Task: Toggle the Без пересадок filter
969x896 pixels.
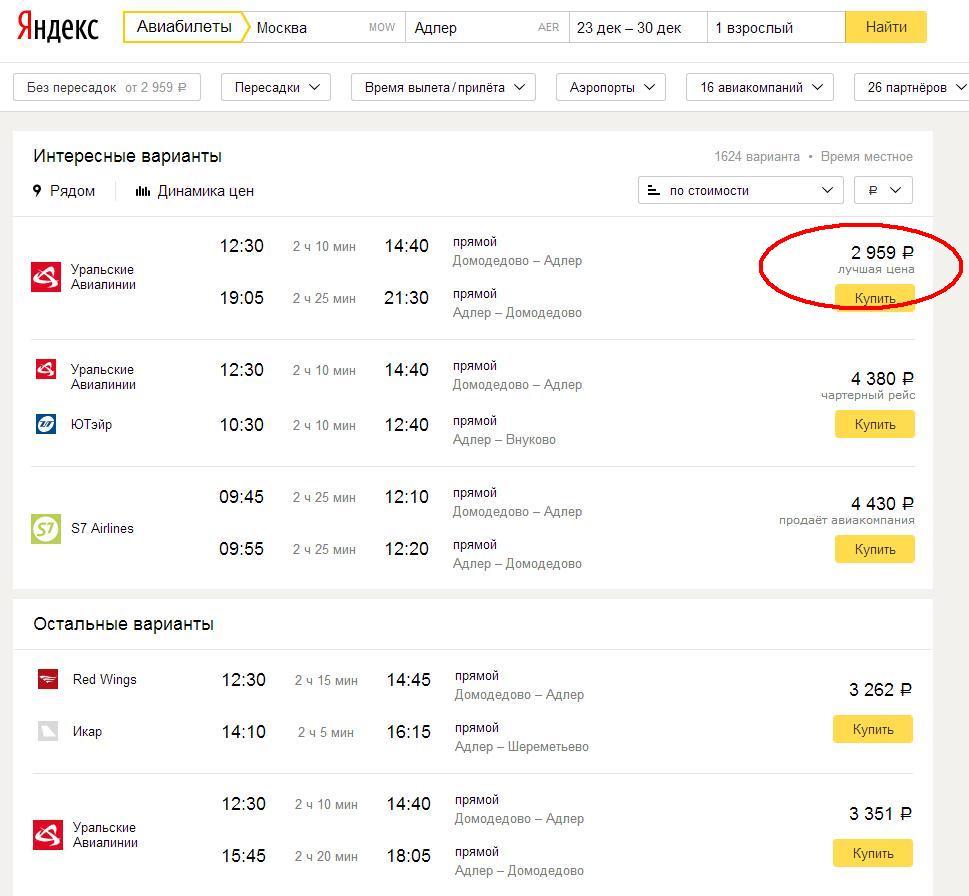Action: point(107,87)
